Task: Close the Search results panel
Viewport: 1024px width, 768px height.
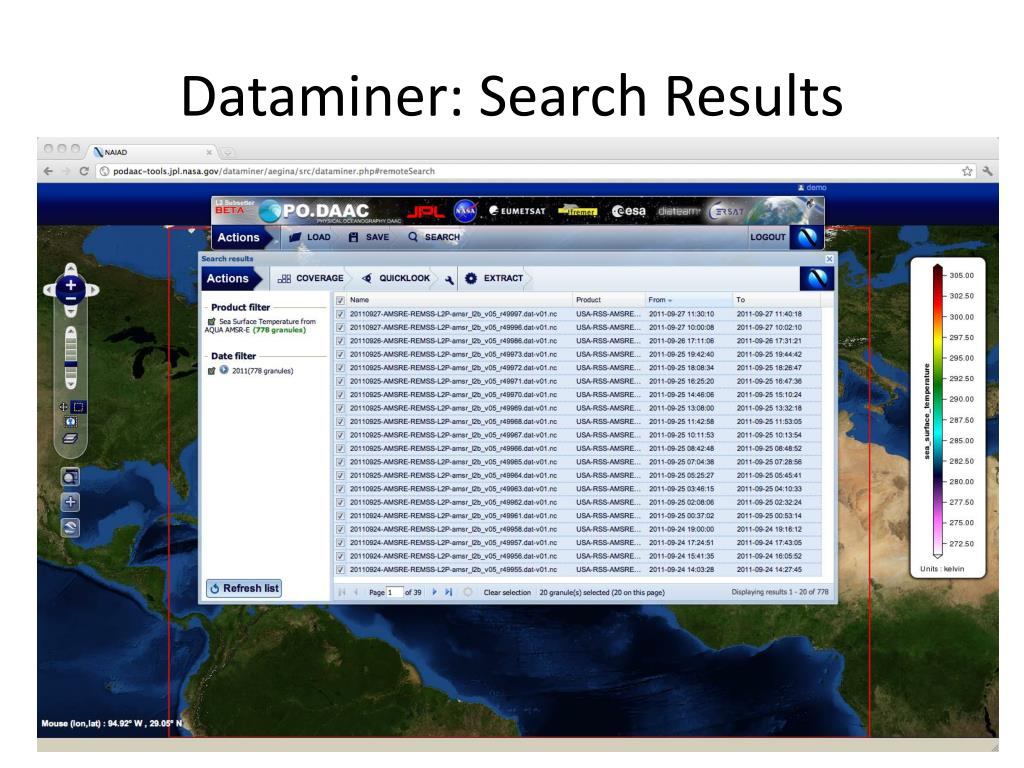Action: [x=829, y=259]
